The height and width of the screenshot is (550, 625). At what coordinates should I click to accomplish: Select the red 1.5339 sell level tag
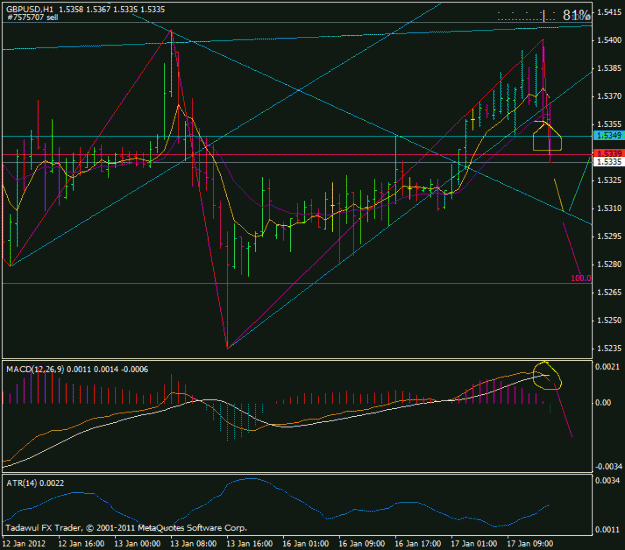pyautogui.click(x=609, y=153)
